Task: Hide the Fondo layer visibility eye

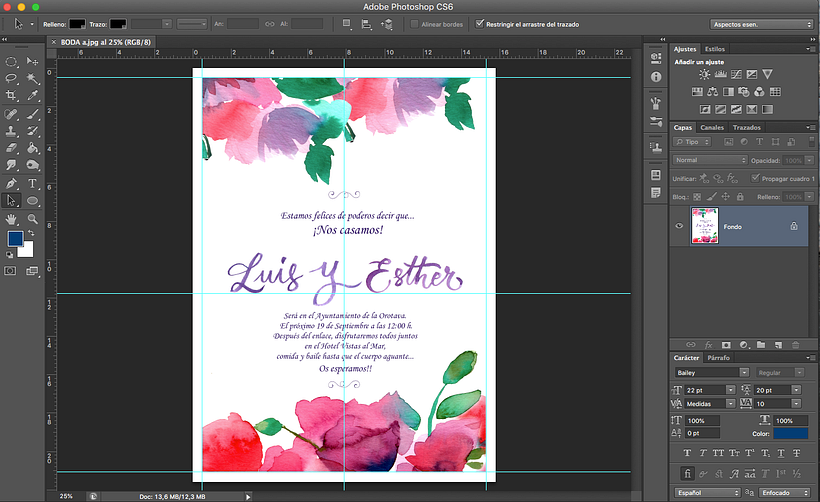Action: click(679, 226)
